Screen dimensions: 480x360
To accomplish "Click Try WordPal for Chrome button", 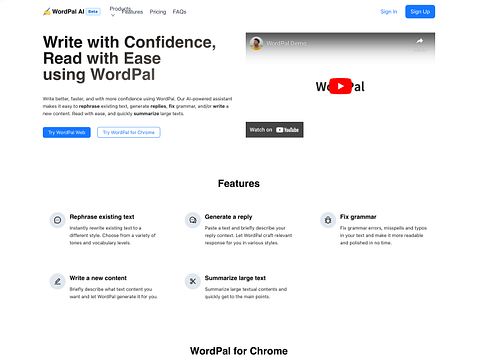I will click(x=129, y=132).
